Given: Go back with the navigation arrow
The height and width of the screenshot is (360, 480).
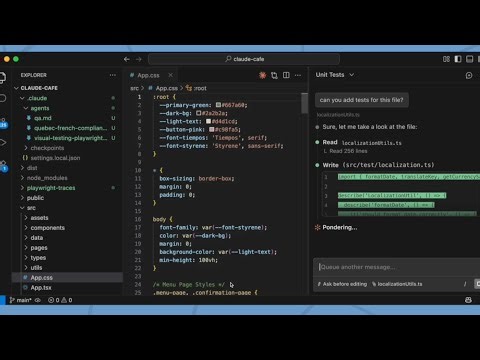Looking at the screenshot, I should click(x=127, y=59).
